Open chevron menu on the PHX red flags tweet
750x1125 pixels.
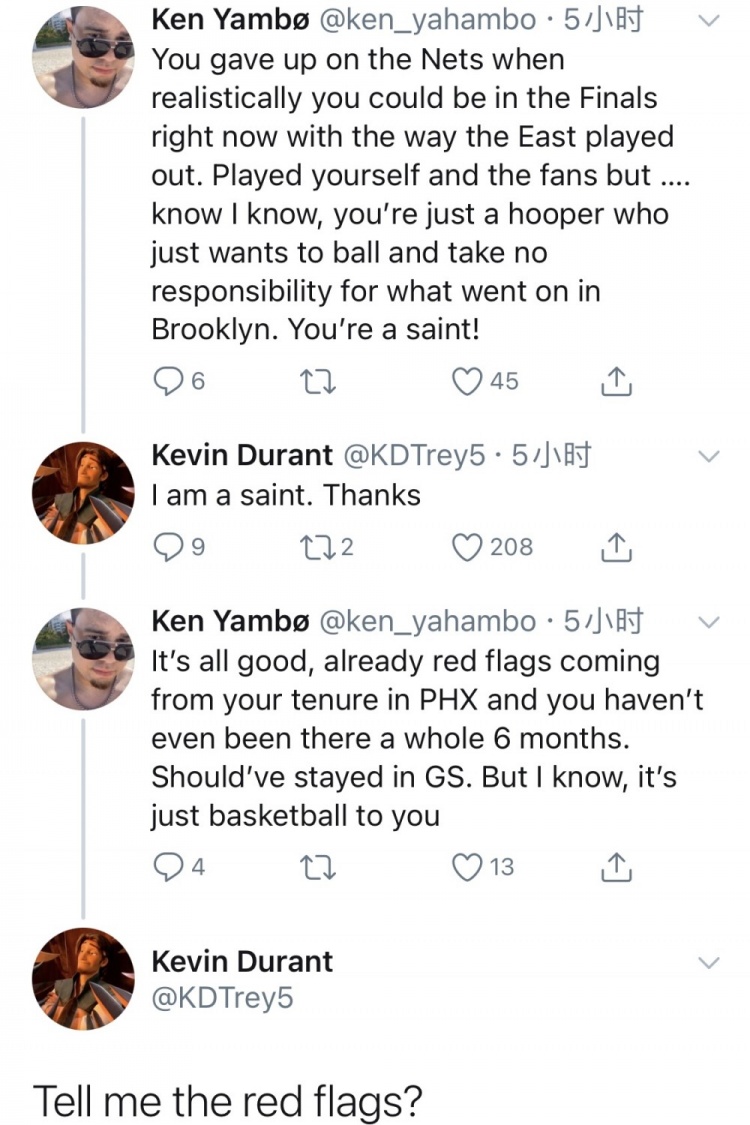708,622
